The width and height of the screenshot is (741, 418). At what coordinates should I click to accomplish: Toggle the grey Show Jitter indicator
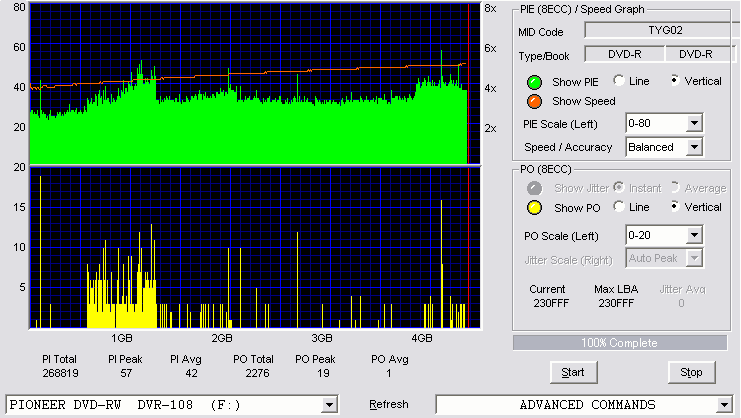[534, 188]
